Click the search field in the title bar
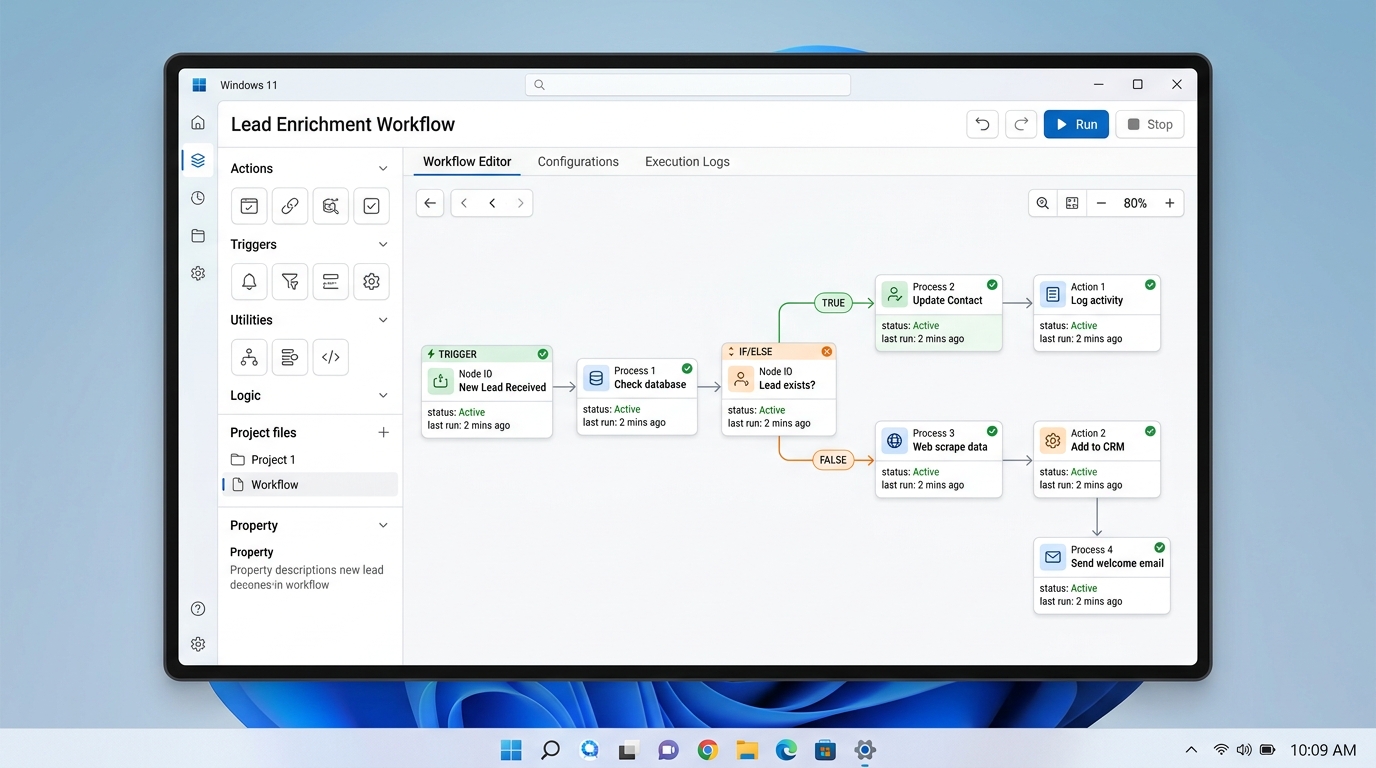1376x768 pixels. [688, 85]
